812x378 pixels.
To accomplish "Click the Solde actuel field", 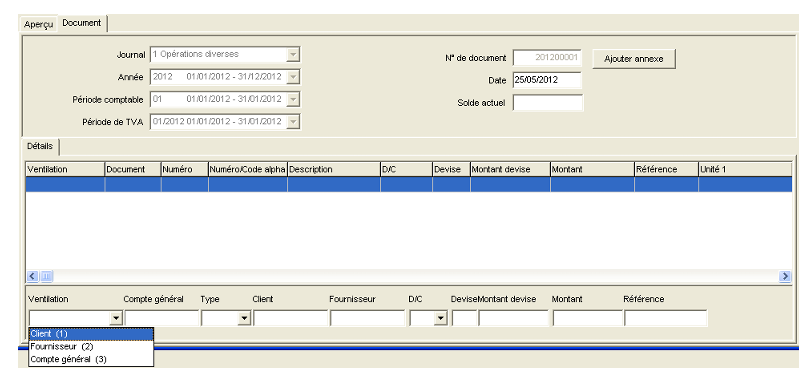I will coord(547,103).
